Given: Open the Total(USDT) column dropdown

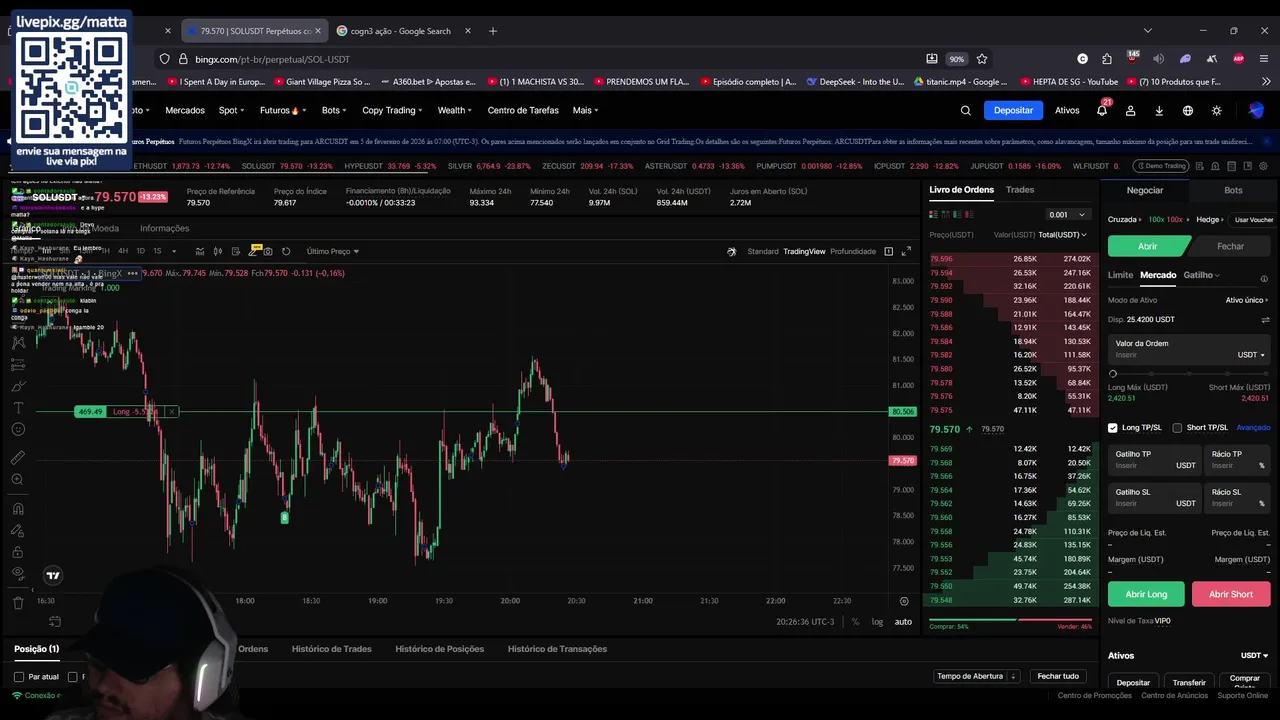Looking at the screenshot, I should tap(1062, 235).
